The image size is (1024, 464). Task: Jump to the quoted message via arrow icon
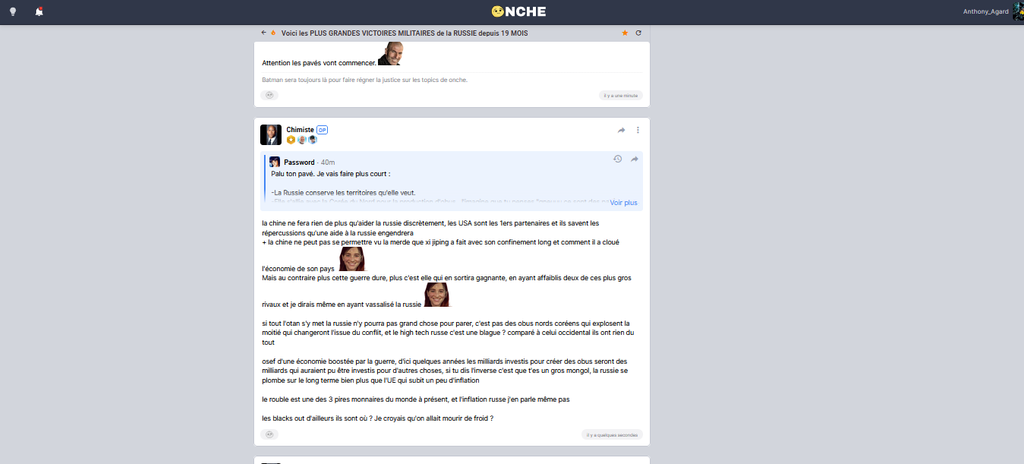tap(634, 159)
